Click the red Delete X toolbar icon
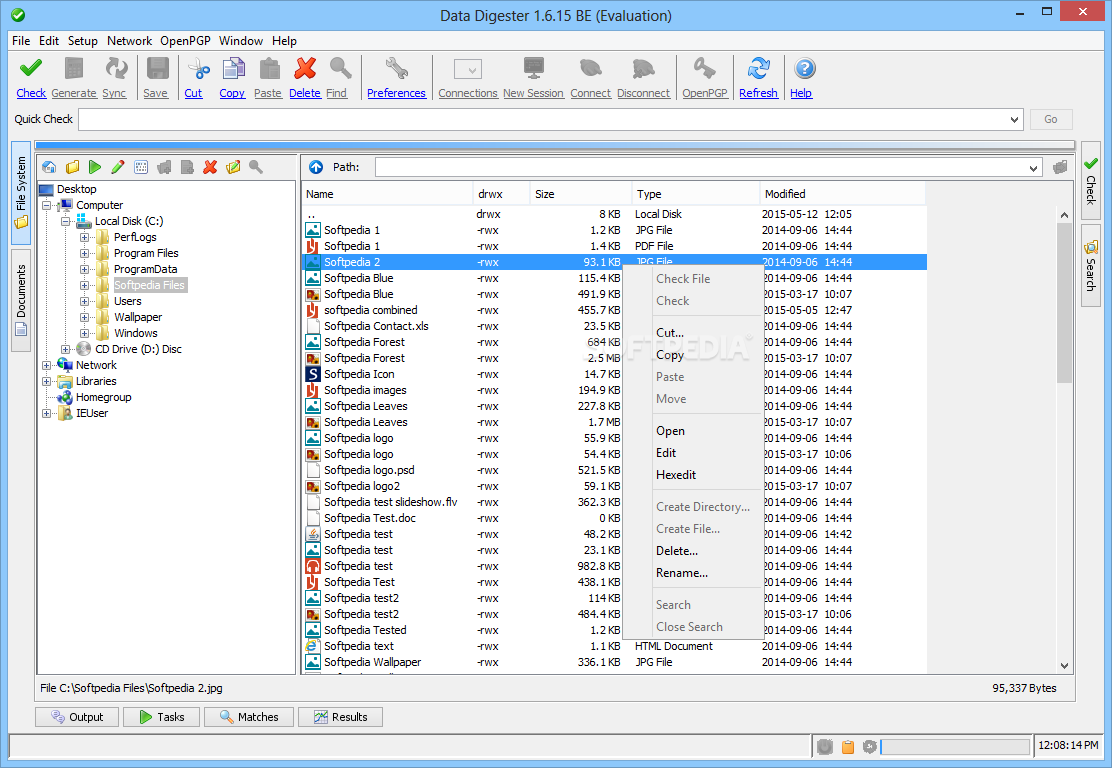This screenshot has height=768, width=1112. coord(305,69)
